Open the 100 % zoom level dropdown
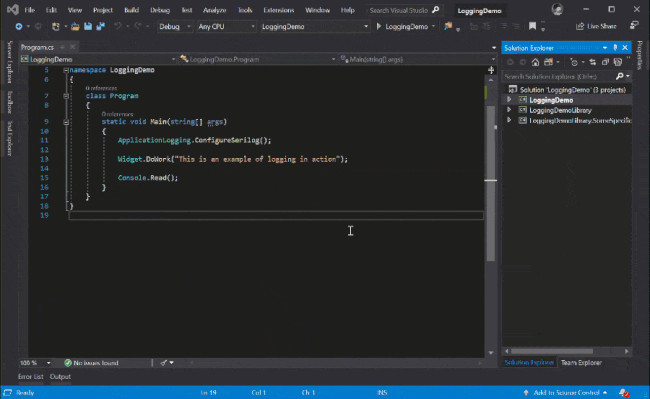Image resolution: width=650 pixels, height=399 pixels. tap(35, 363)
